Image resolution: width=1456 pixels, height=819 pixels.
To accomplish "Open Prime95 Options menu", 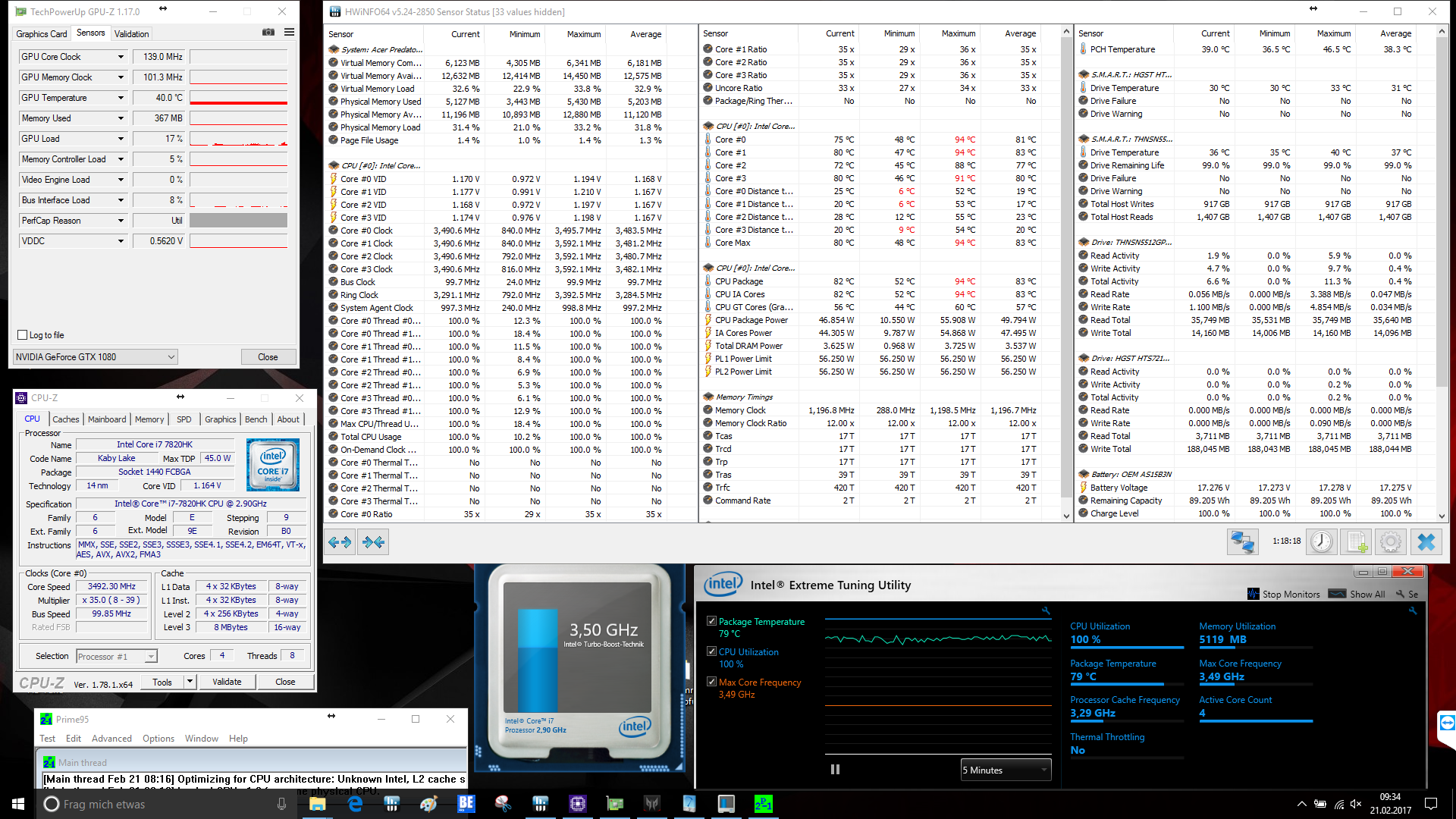I will pyautogui.click(x=158, y=739).
